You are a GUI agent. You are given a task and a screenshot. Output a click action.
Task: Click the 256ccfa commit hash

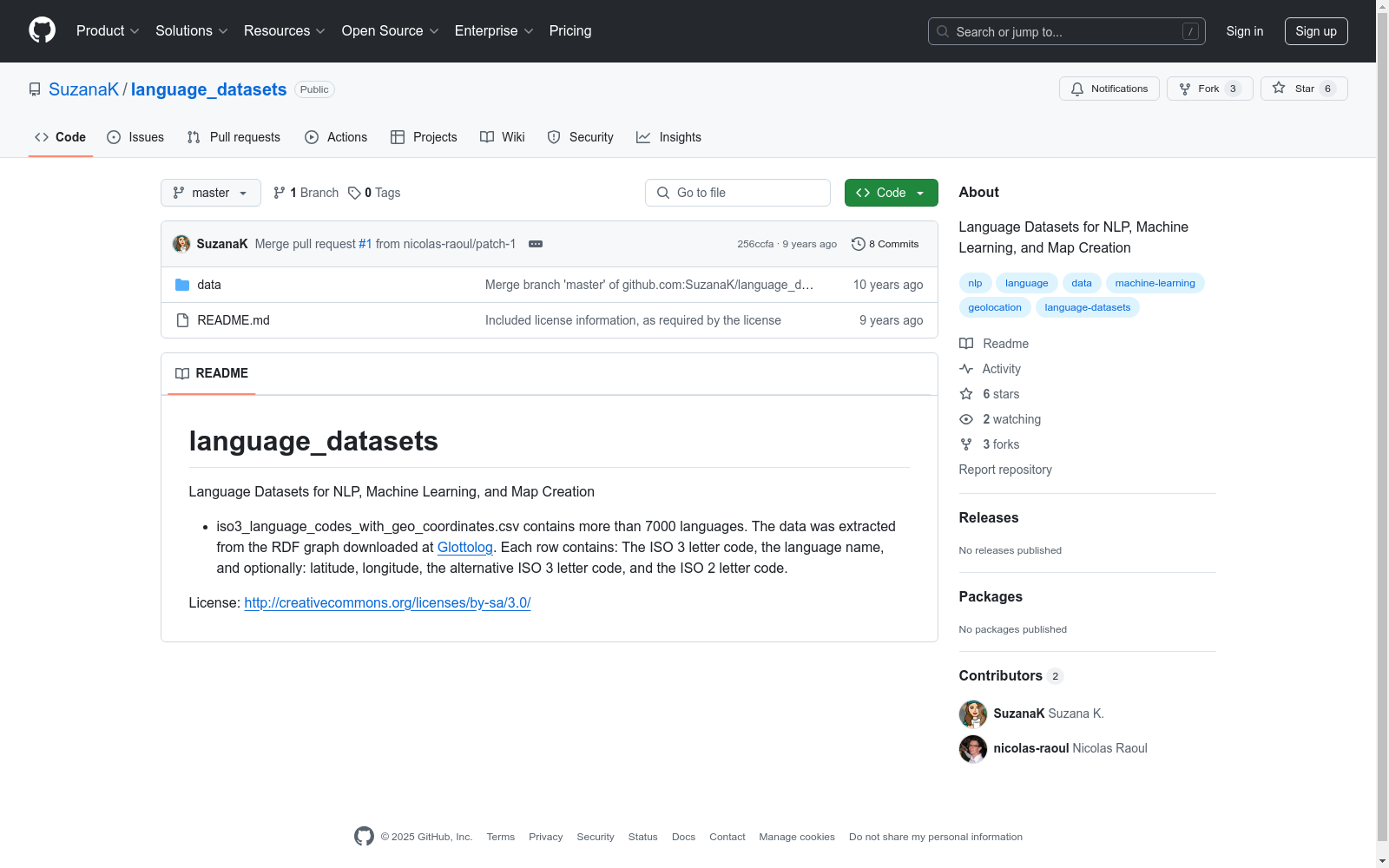pos(755,244)
